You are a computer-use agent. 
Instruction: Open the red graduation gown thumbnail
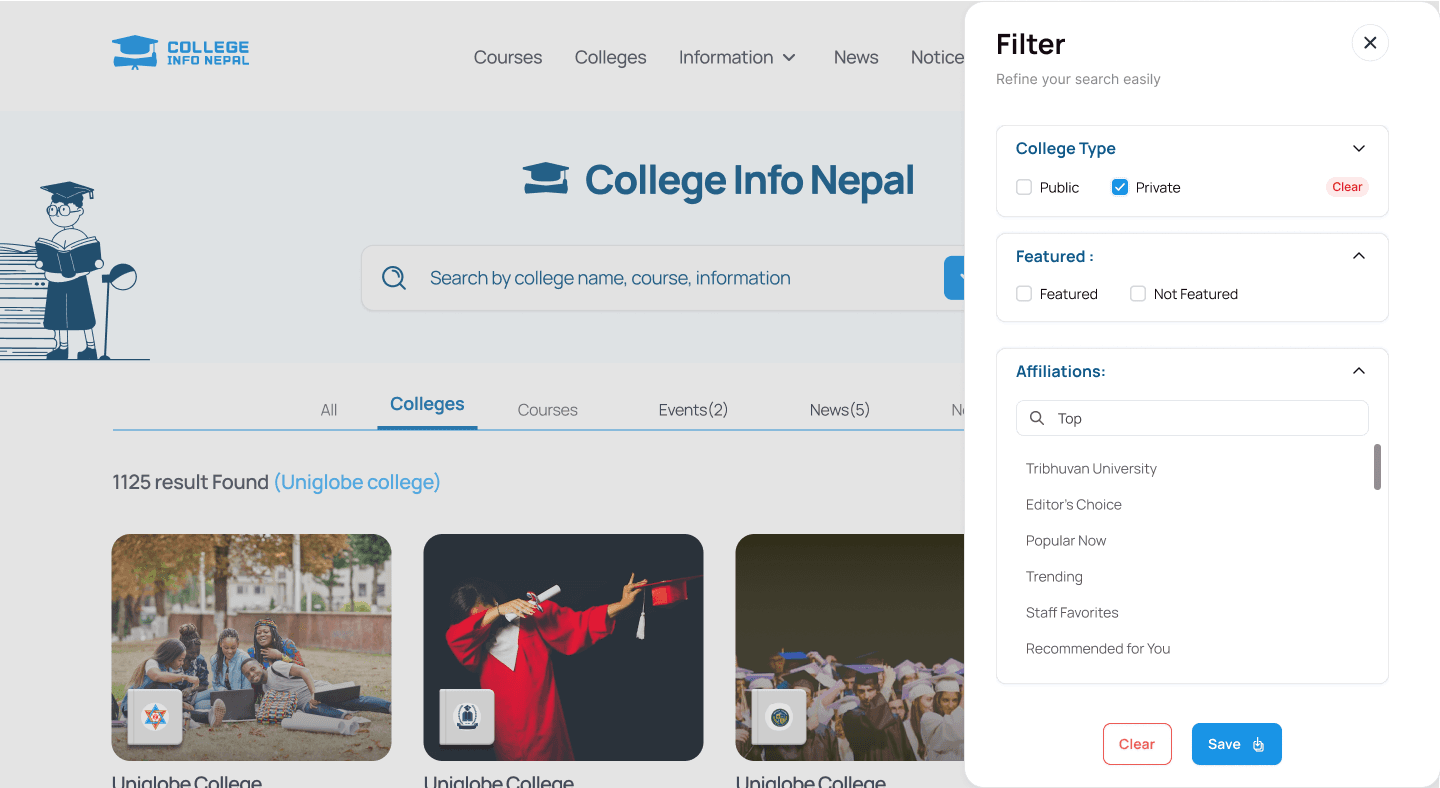click(x=563, y=647)
